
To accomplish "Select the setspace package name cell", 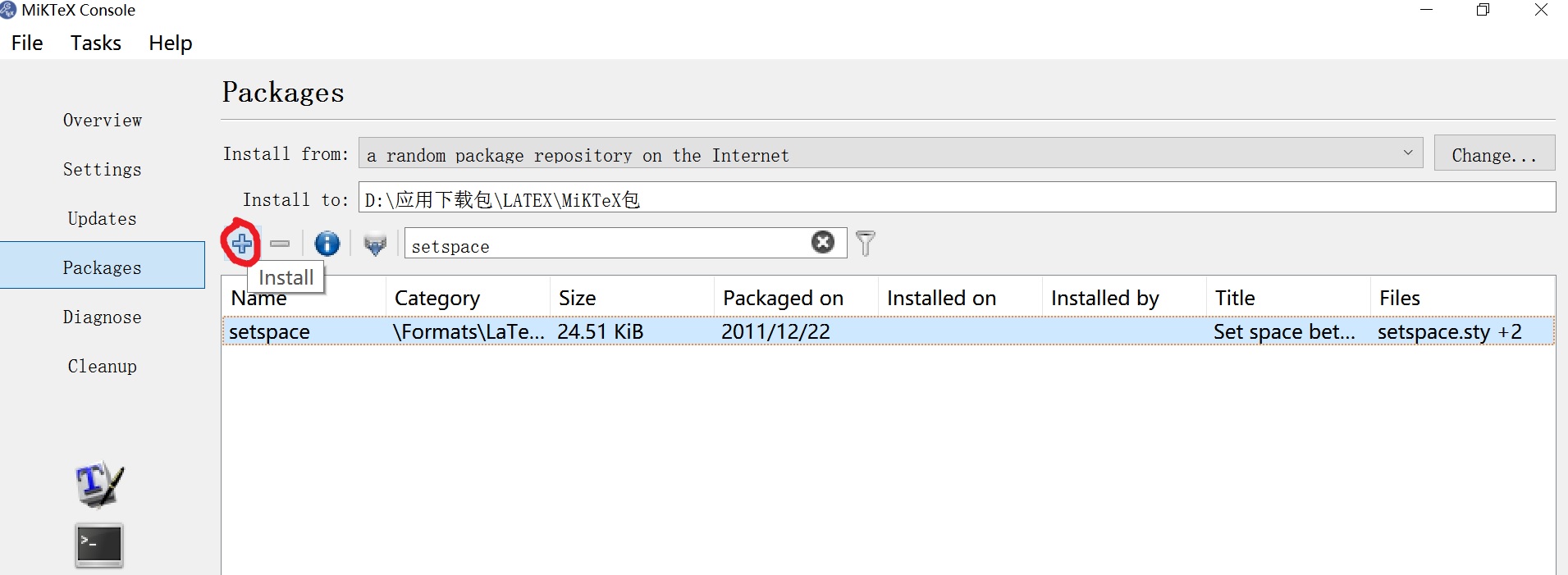I will point(304,331).
